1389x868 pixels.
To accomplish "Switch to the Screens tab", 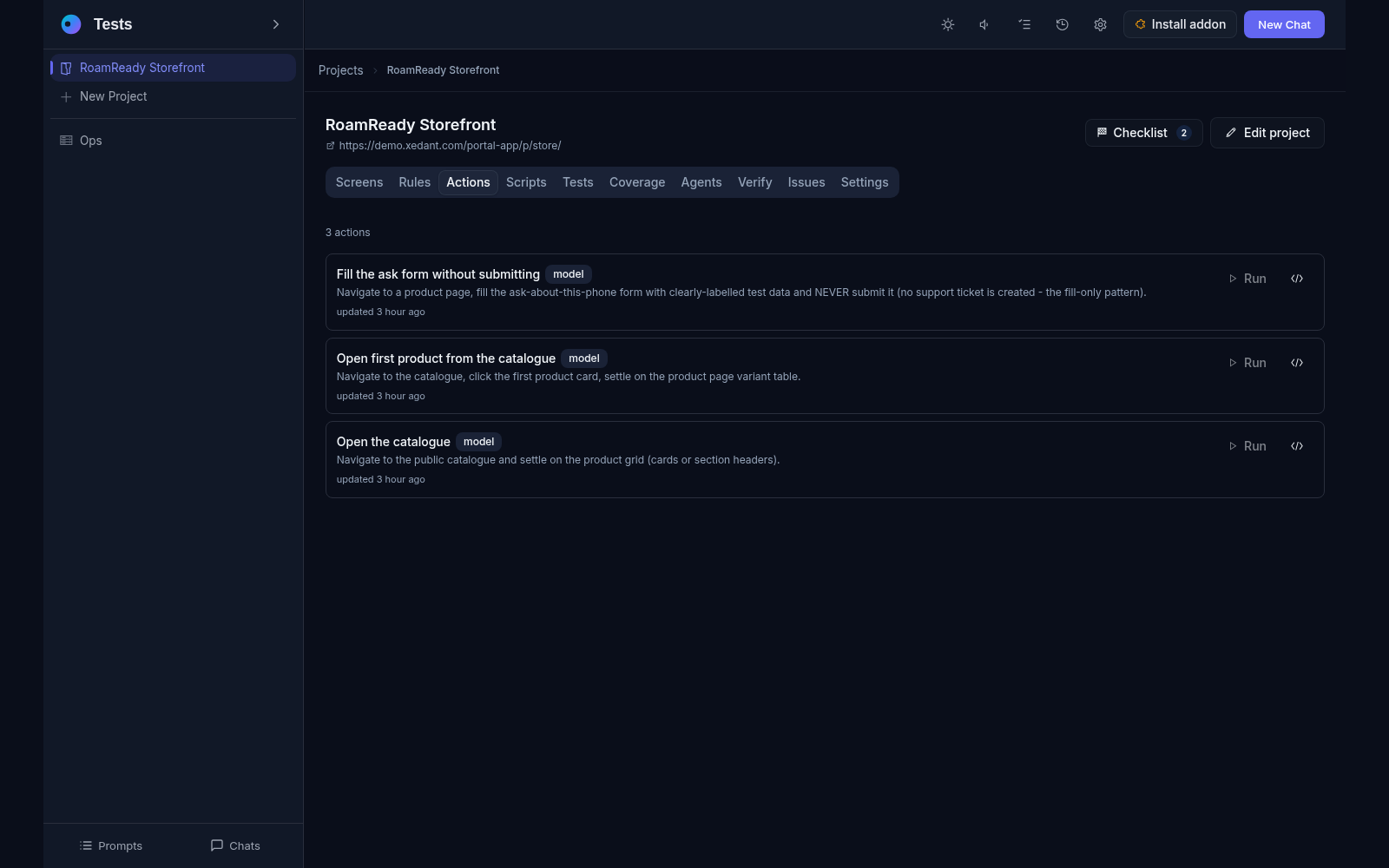I will tap(359, 182).
